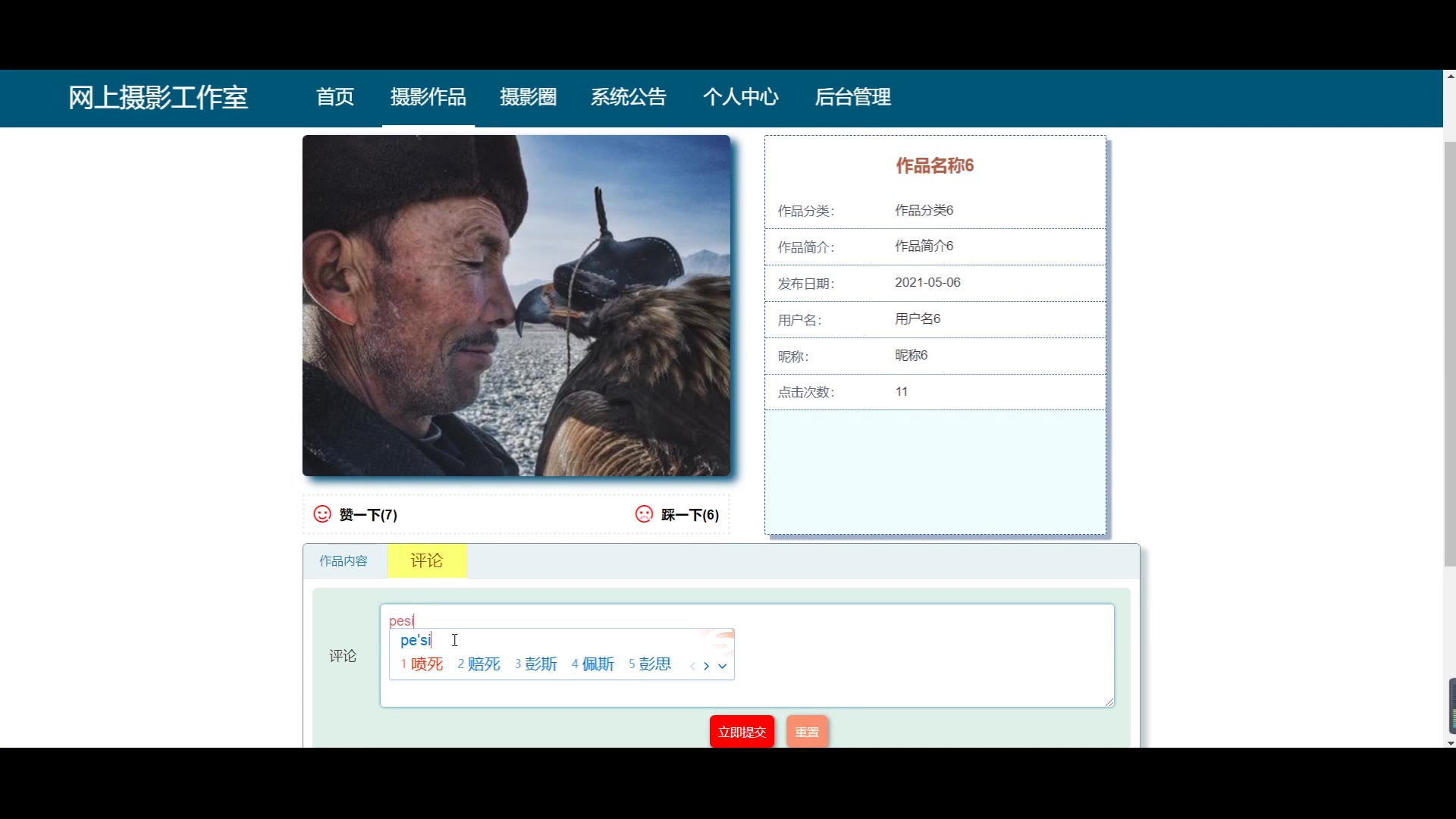1456x819 pixels.
Task: Choose candidate 3 彭斯
Action: (x=540, y=664)
